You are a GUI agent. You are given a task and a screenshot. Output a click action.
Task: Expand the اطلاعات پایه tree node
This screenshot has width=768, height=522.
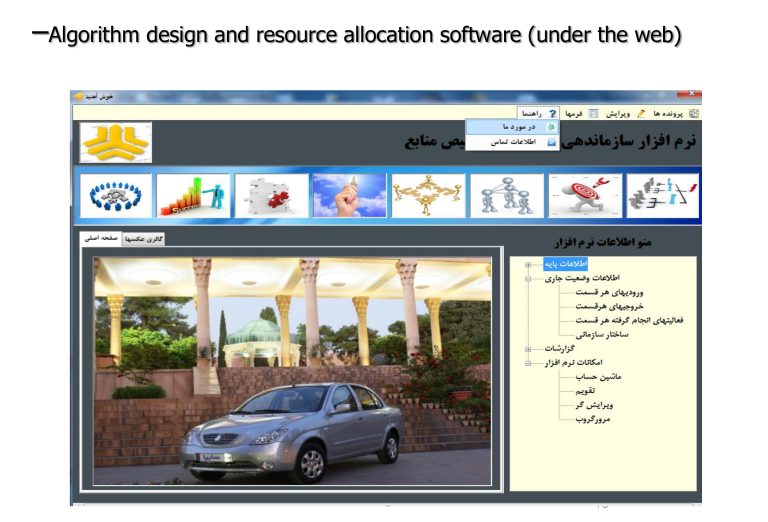(528, 265)
